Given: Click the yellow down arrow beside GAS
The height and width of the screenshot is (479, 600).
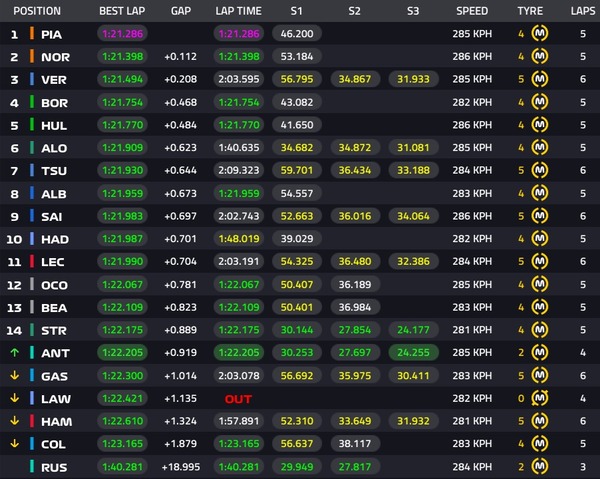Looking at the screenshot, I should point(15,375).
